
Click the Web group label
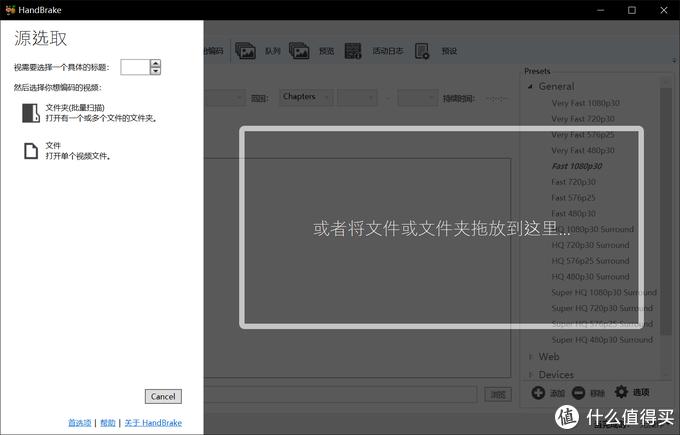click(549, 357)
